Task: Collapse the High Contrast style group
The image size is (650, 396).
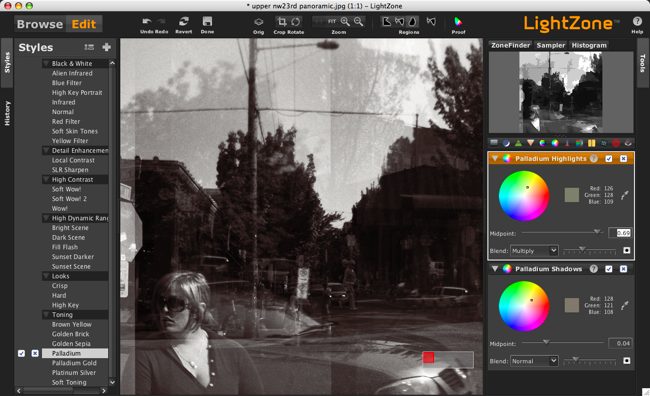Action: [x=46, y=180]
